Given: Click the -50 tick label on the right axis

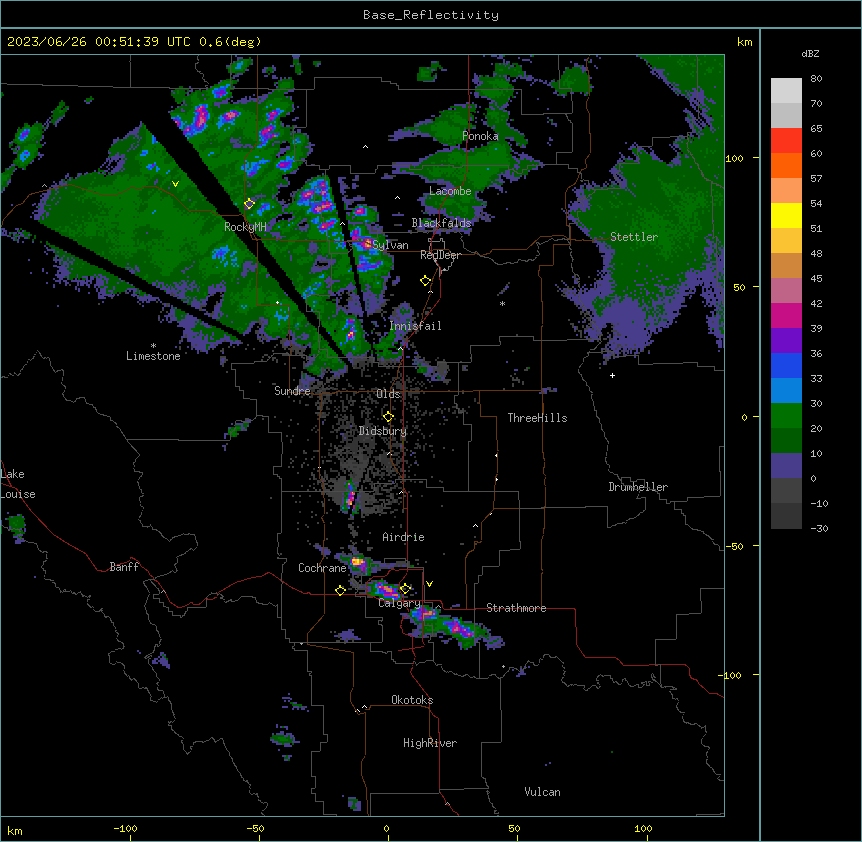Looking at the screenshot, I should [734, 546].
